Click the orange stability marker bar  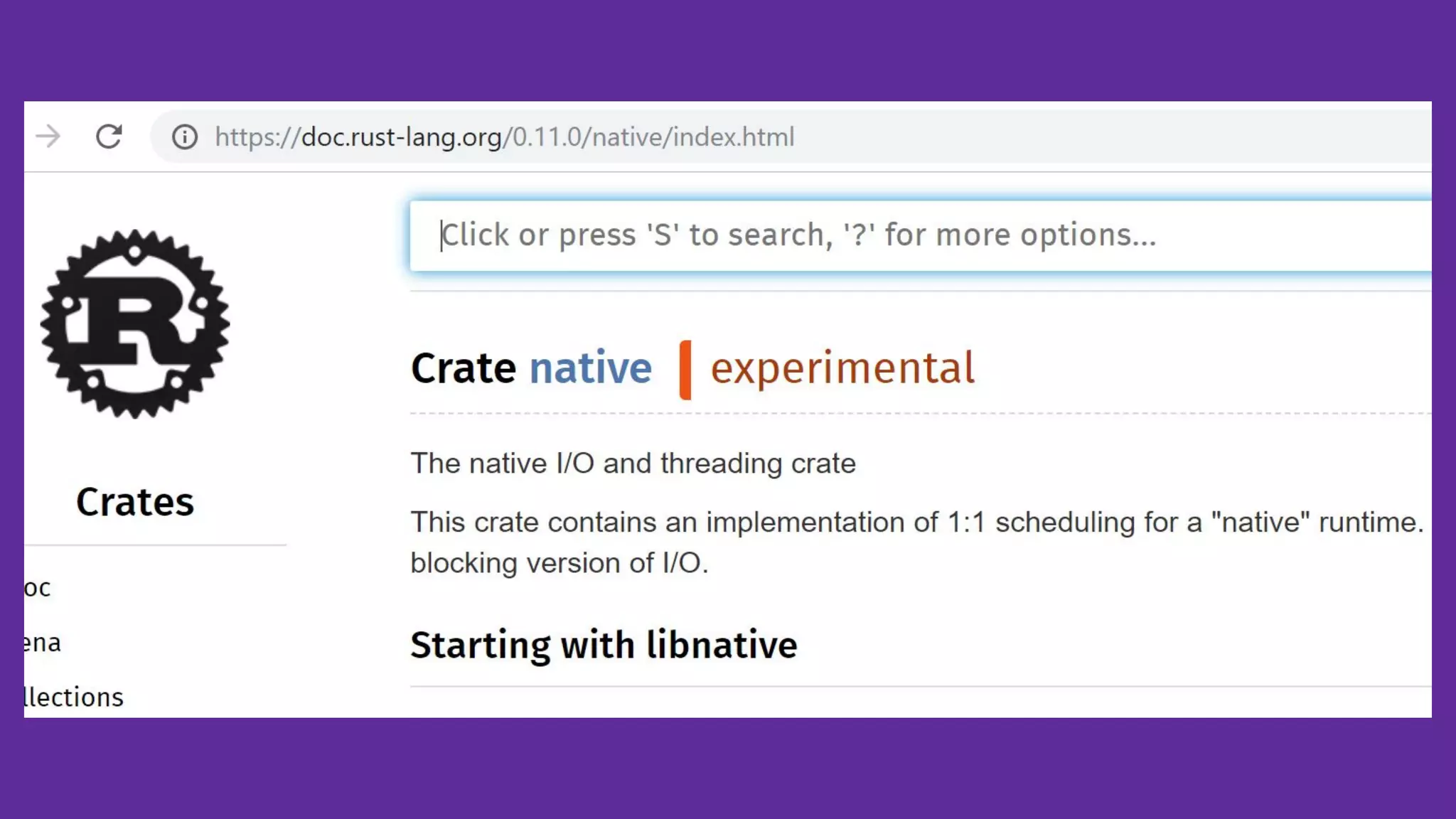(685, 370)
